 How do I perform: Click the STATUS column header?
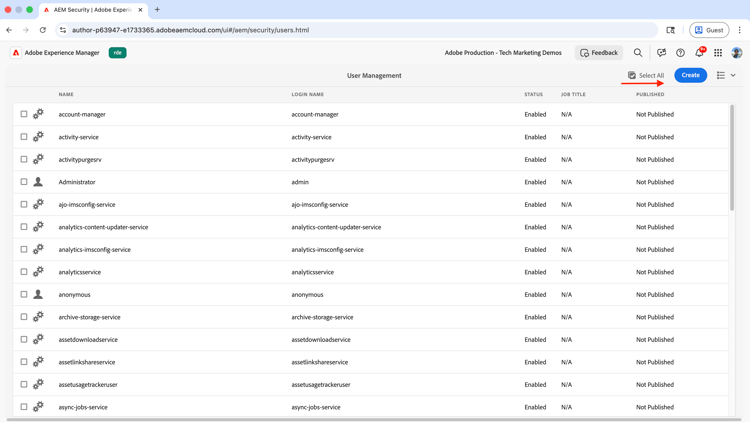pyautogui.click(x=533, y=94)
